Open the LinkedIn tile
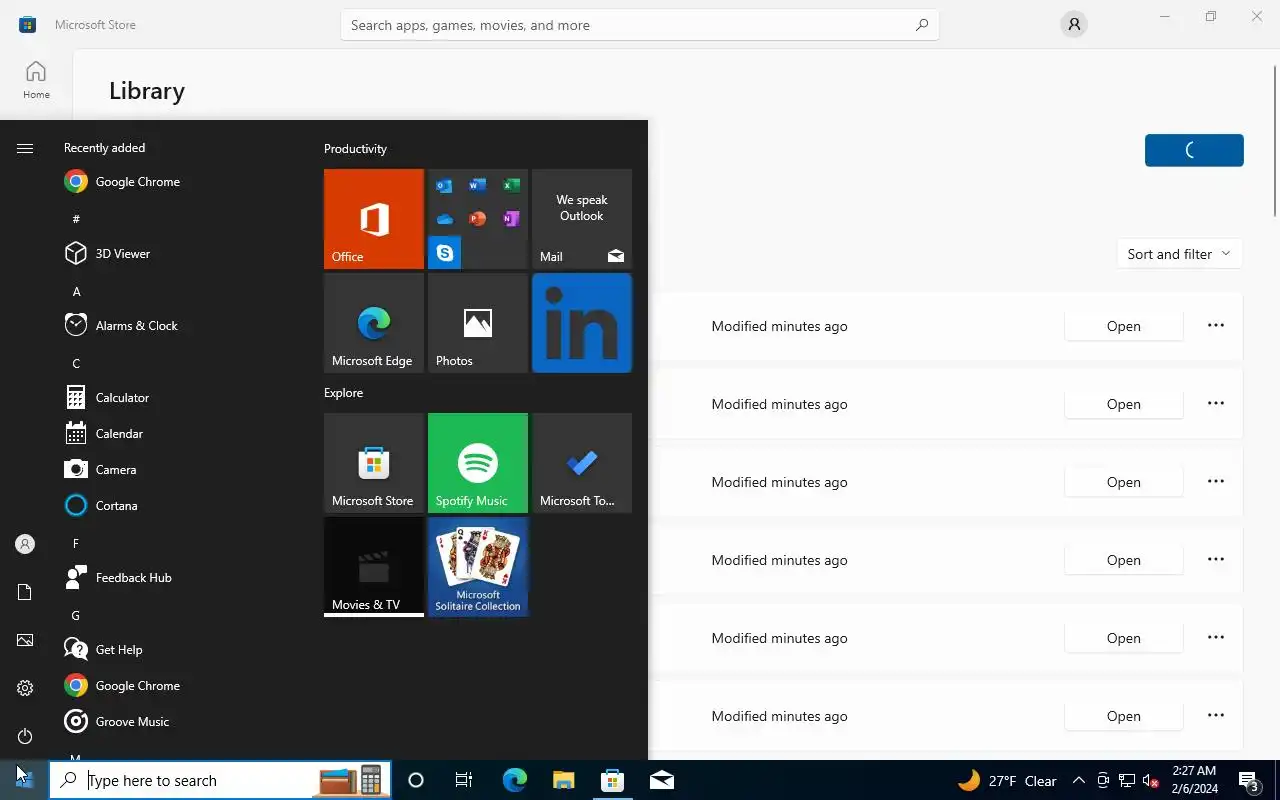The width and height of the screenshot is (1280, 800). [x=582, y=323]
